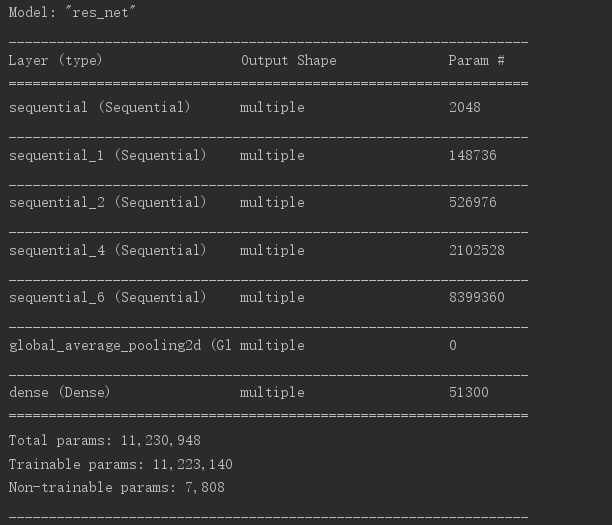Select the sequential (Sequential) layer row

268,107
